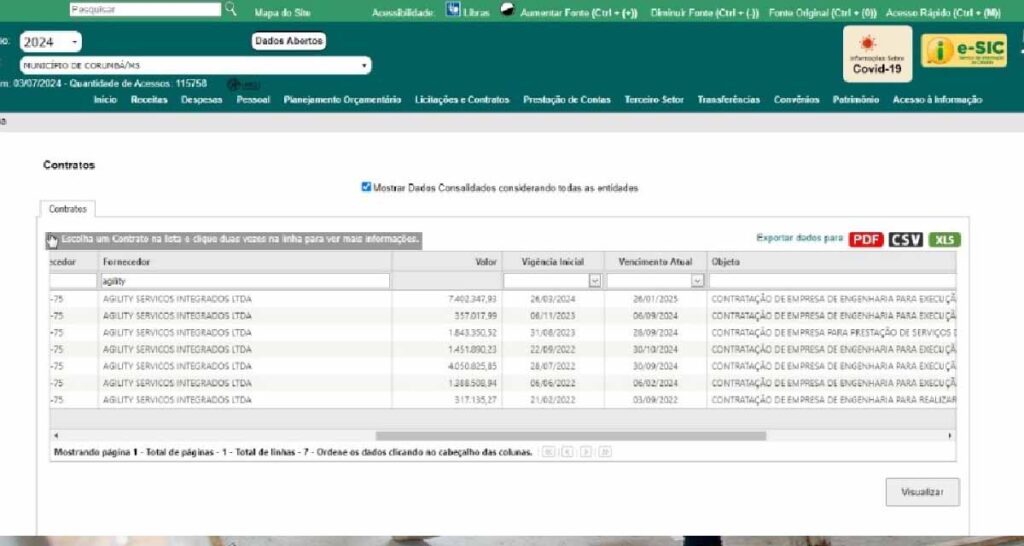This screenshot has height=546, width=1024.
Task: Select the row with value 1.288.508,94
Action: [503, 383]
